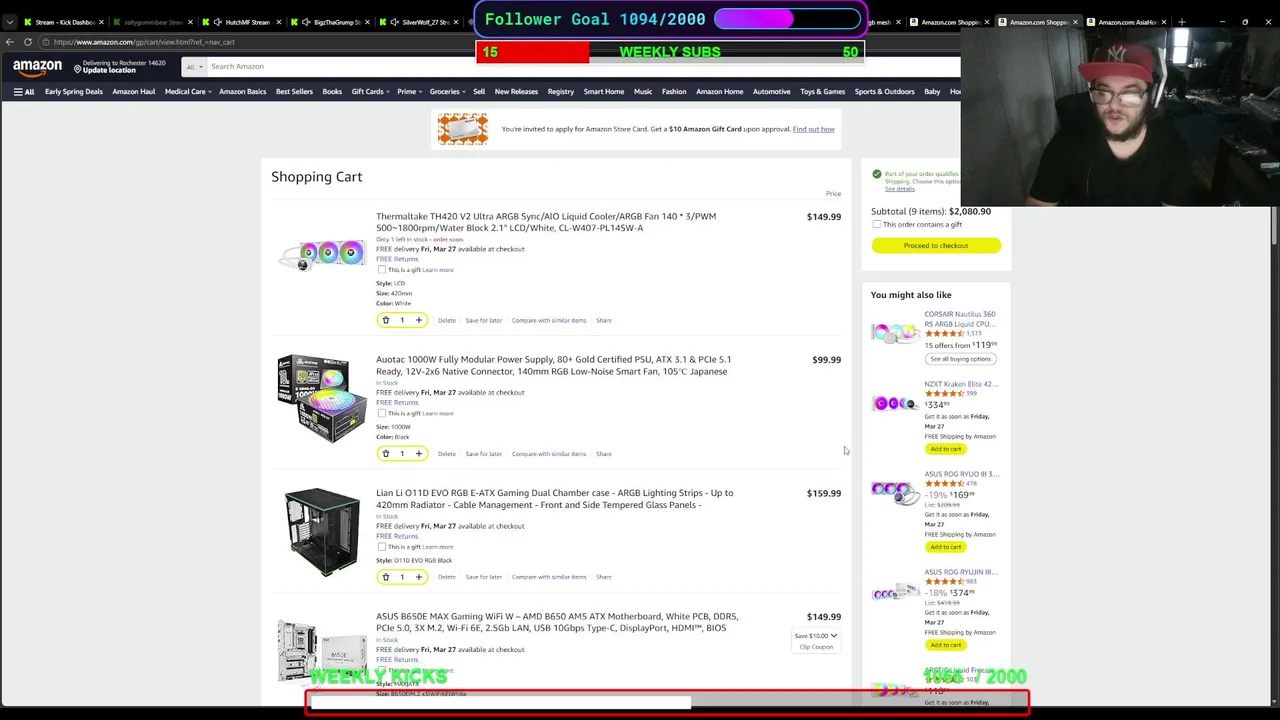Compare Lian Li case with similar items
Screen dimensions: 1280x720
point(549,577)
